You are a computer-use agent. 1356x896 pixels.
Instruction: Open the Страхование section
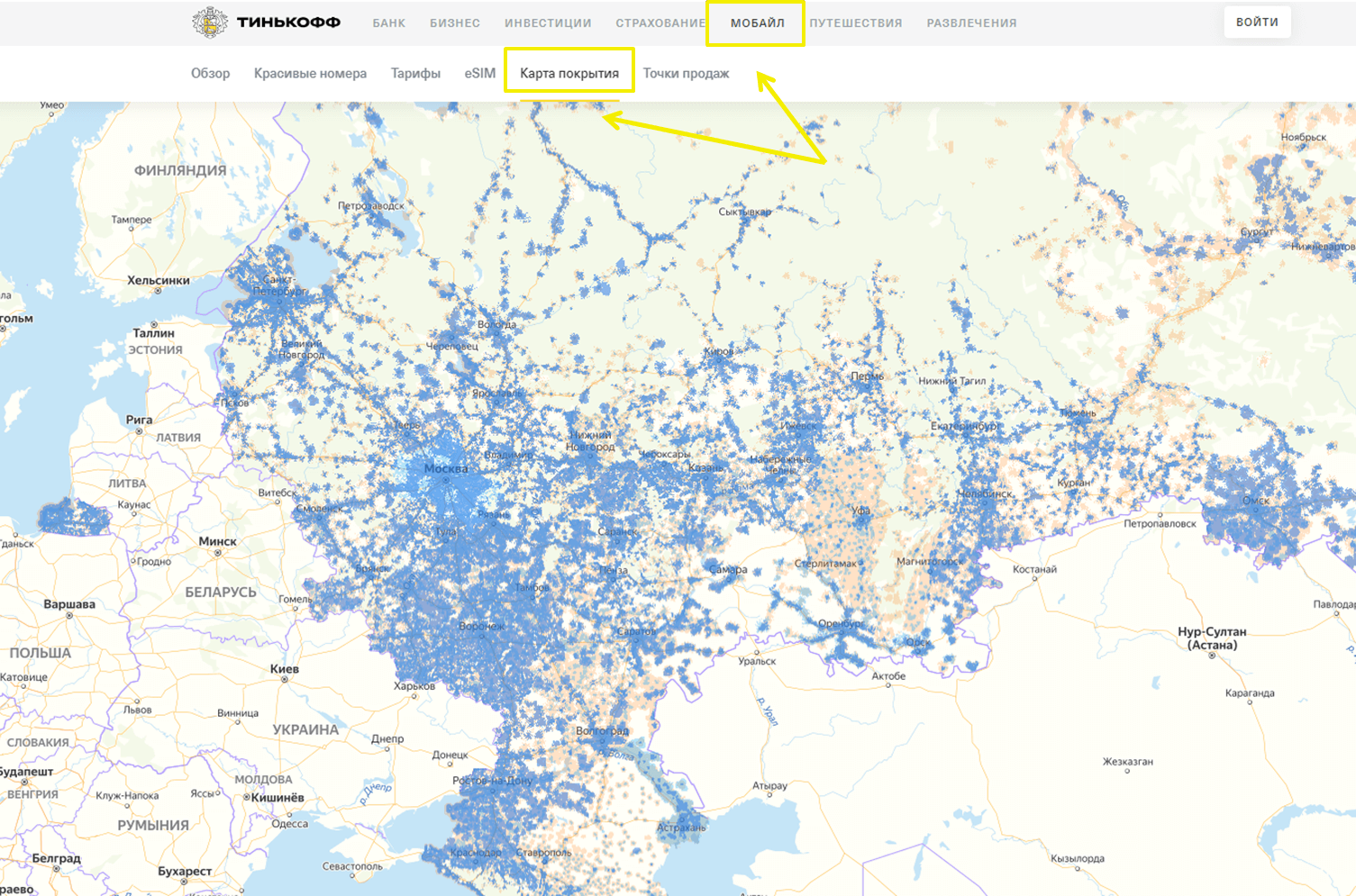(660, 23)
